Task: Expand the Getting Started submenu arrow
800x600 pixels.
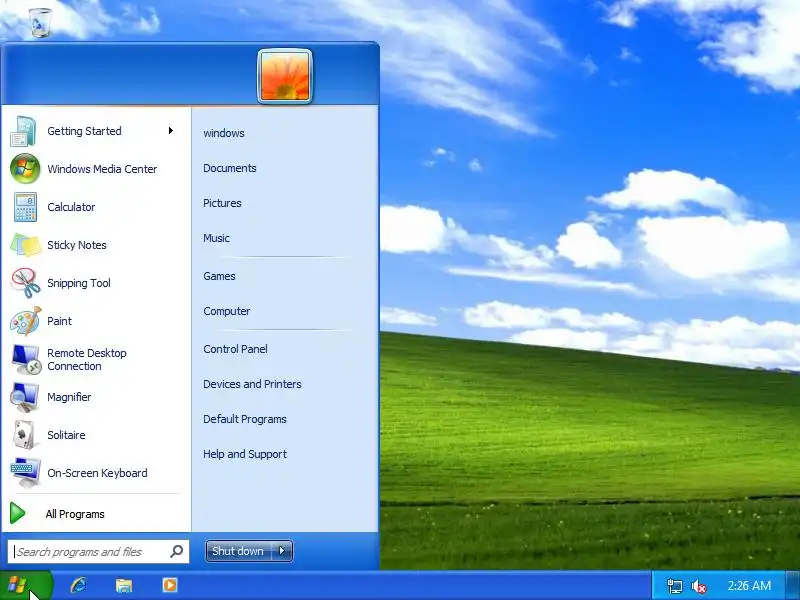Action: click(x=171, y=131)
